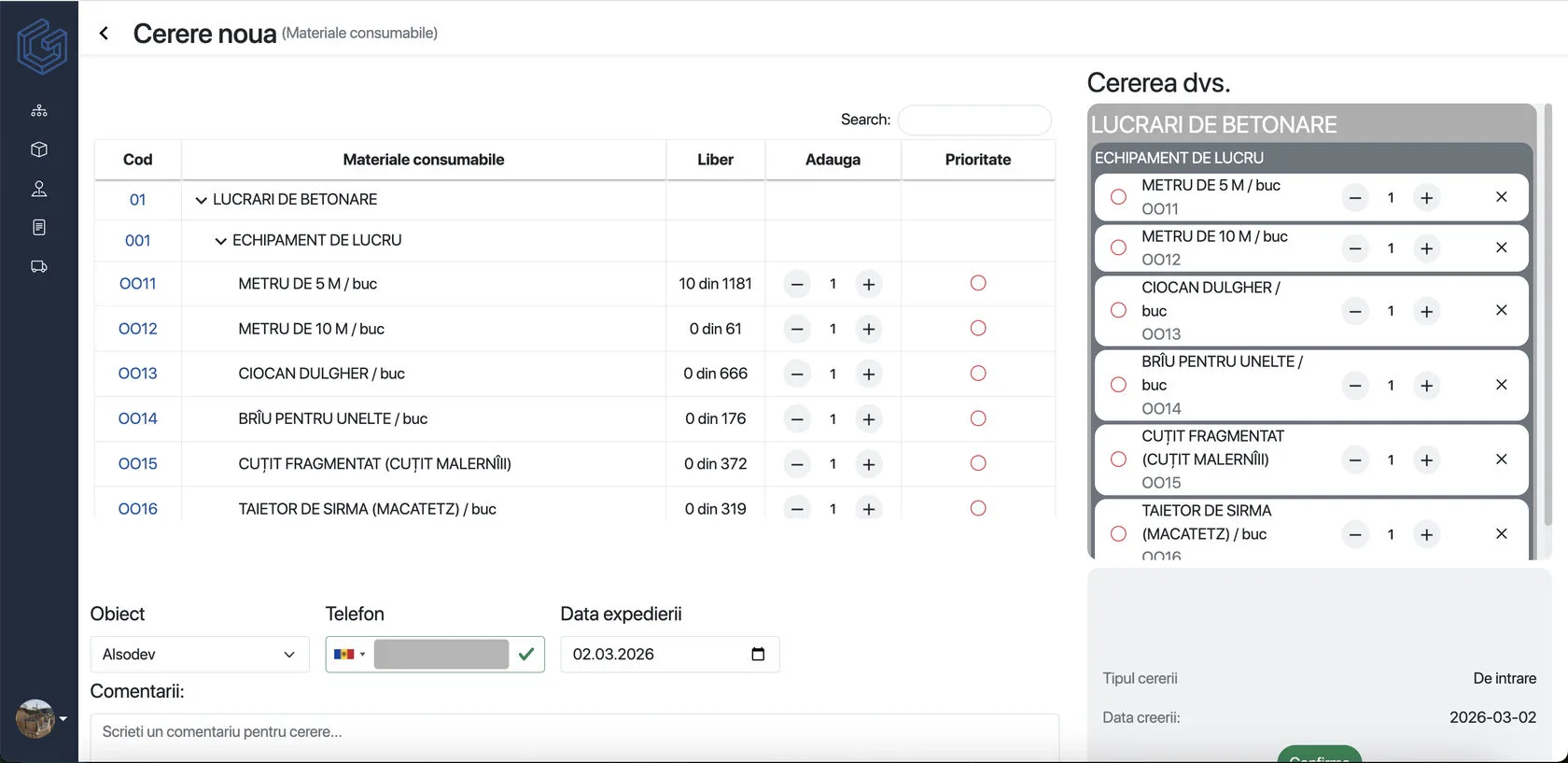Click the Comentarii text area
Image resolution: width=1568 pixels, height=763 pixels.
(574, 738)
